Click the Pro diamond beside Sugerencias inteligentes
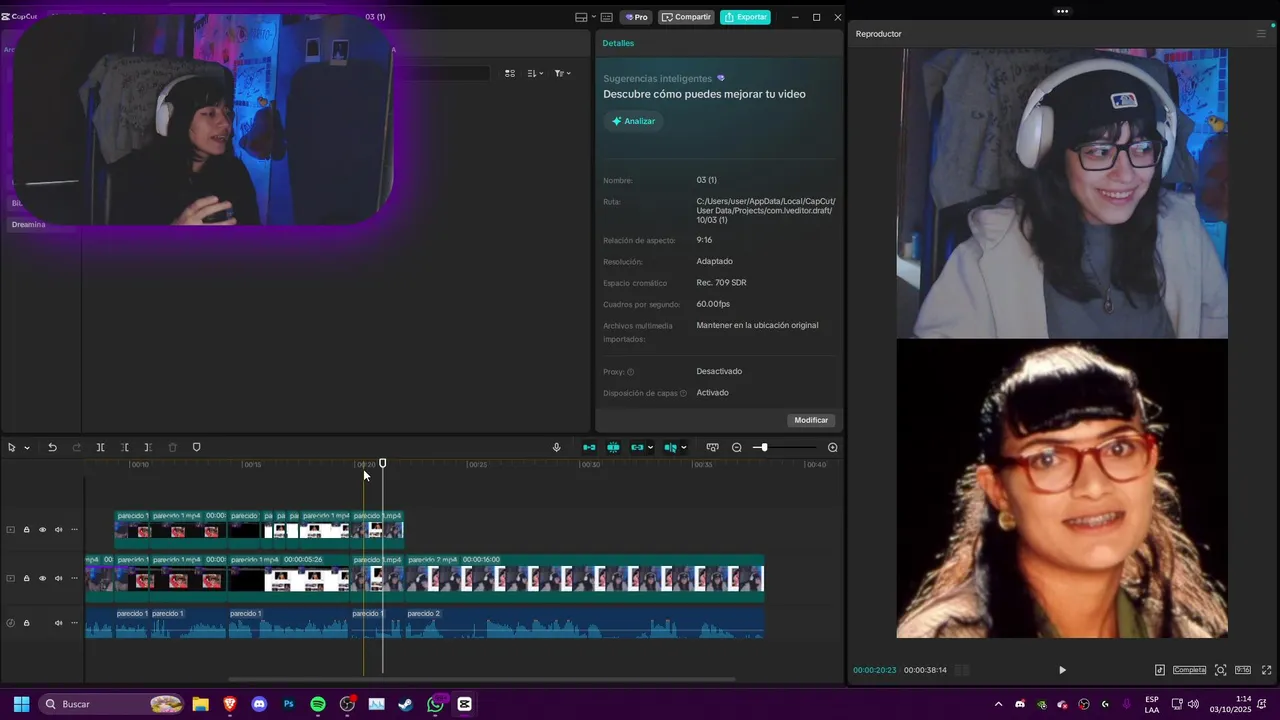 coord(721,78)
